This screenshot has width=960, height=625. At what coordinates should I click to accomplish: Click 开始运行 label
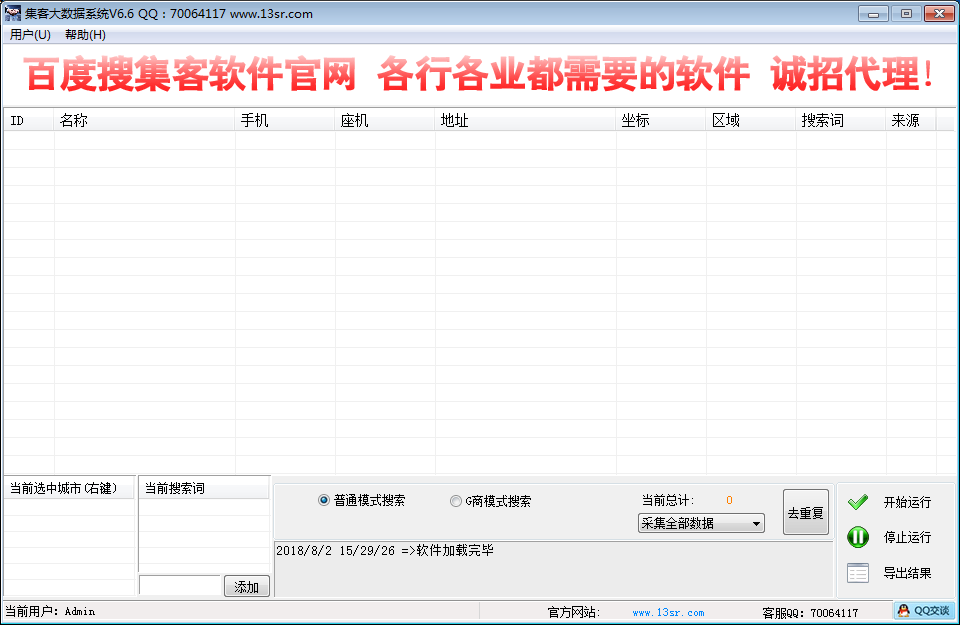[907, 502]
